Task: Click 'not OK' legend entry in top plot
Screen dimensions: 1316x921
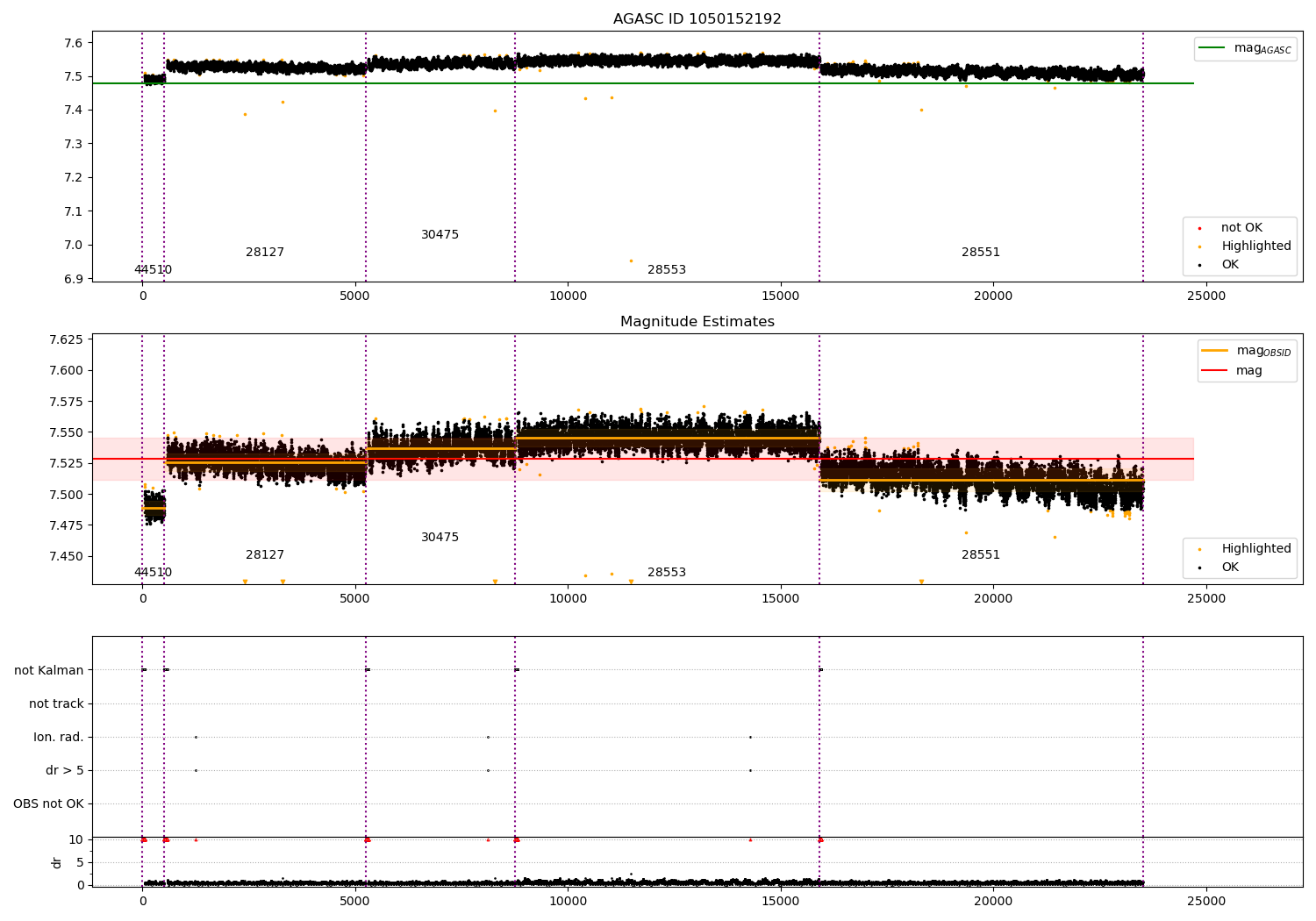Action: pos(1230,228)
